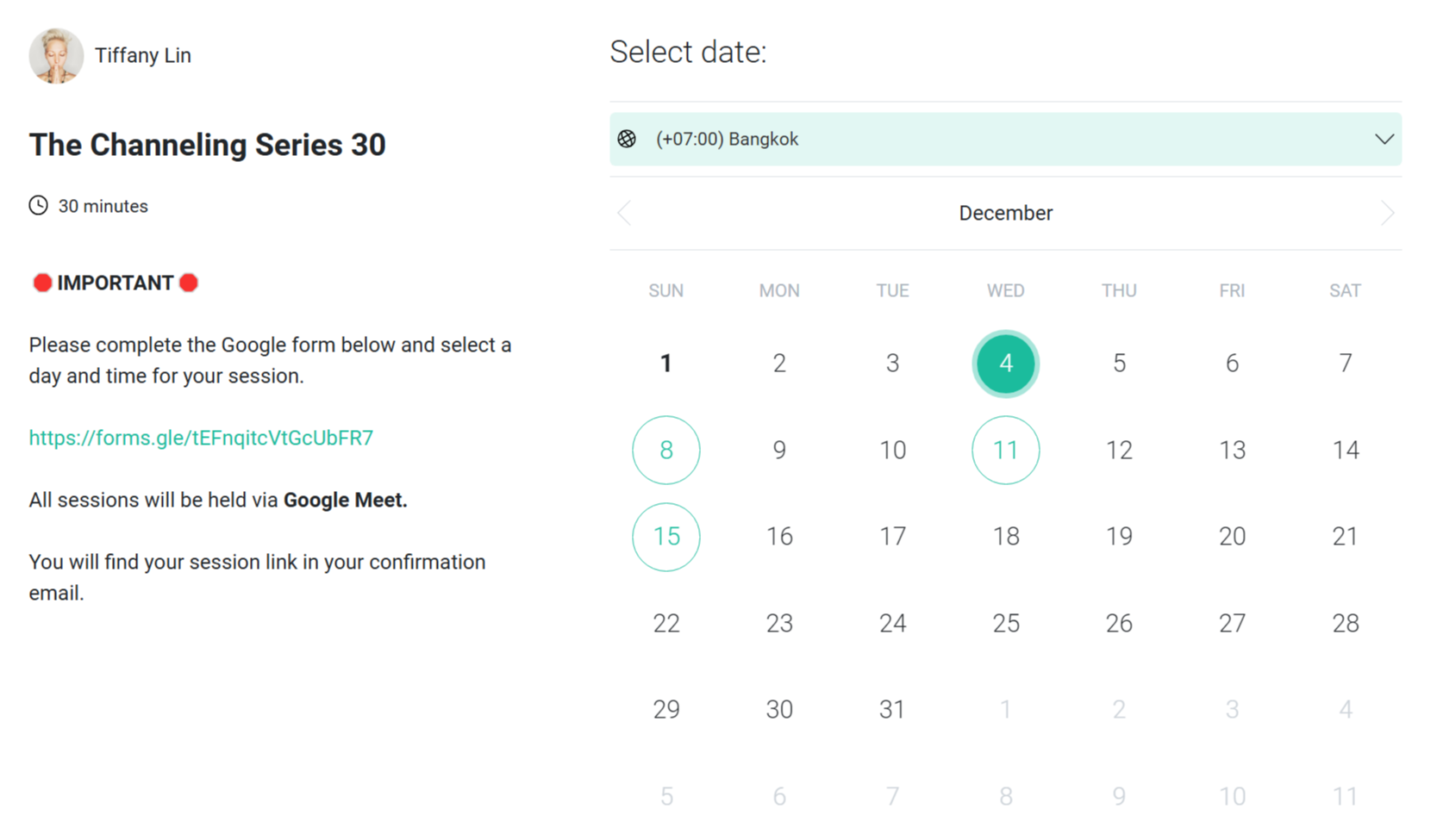
Task: Click date 18 in the calendar
Action: pos(1005,537)
